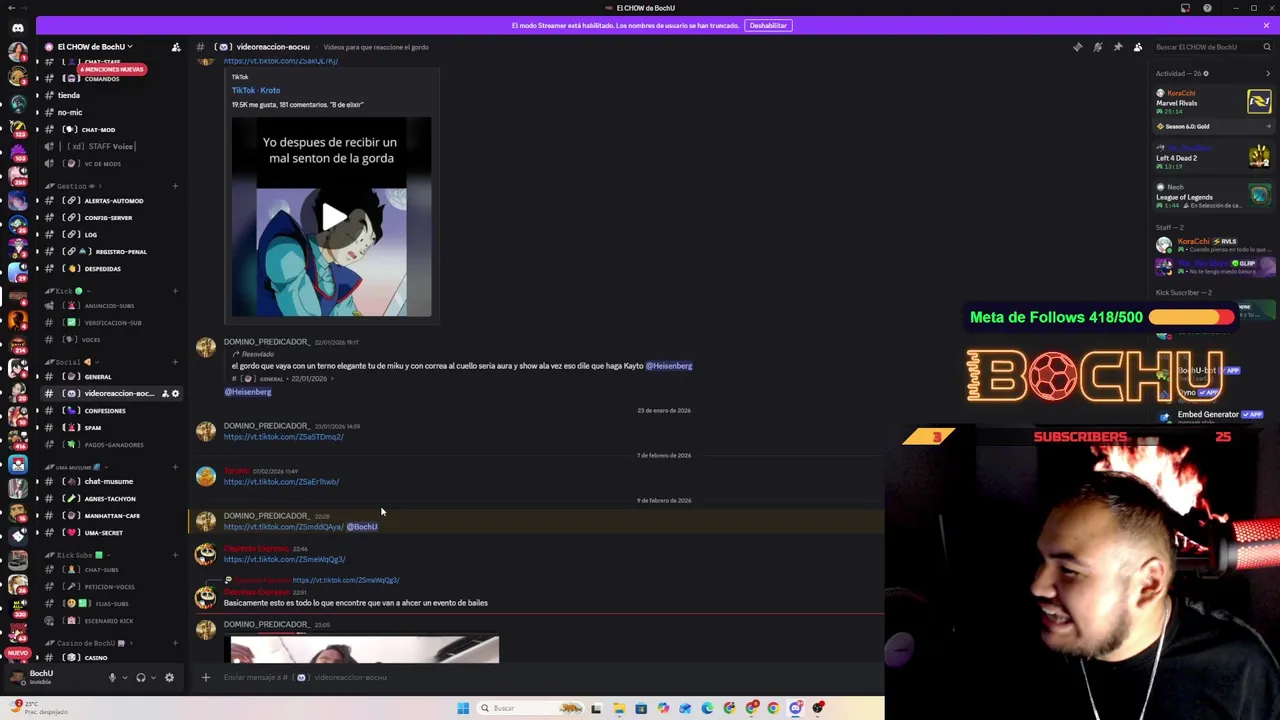Open notification settings bell in header
Image resolution: width=1280 pixels, height=720 pixels.
[x=1097, y=47]
